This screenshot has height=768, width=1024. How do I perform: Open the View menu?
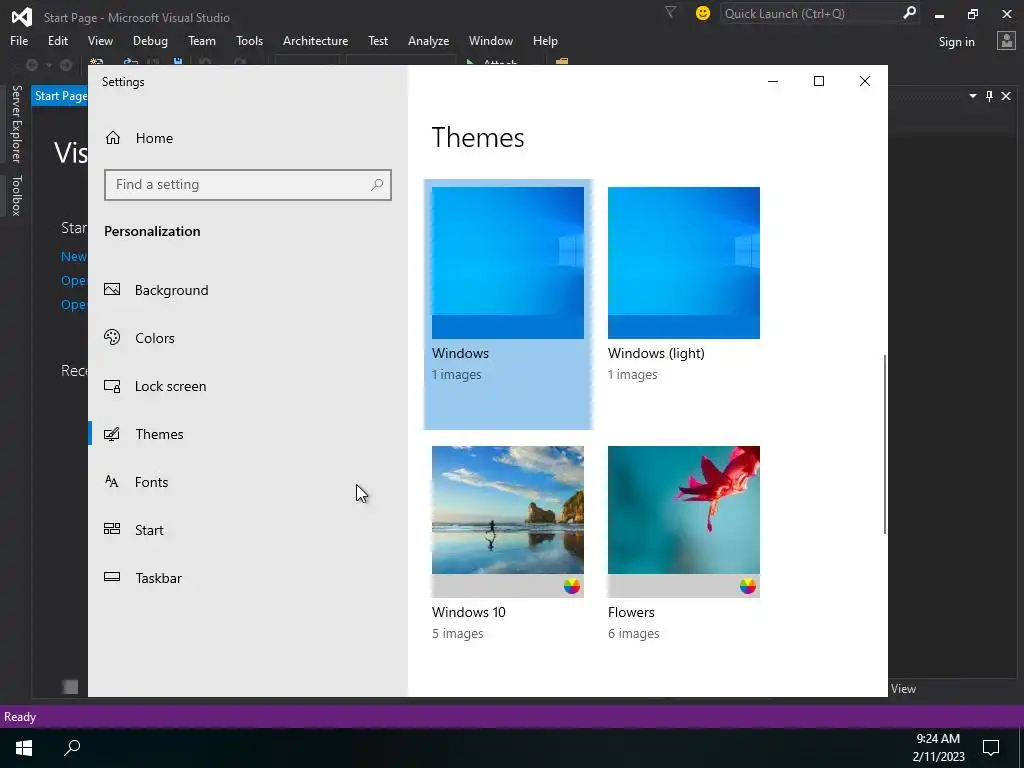click(x=100, y=40)
